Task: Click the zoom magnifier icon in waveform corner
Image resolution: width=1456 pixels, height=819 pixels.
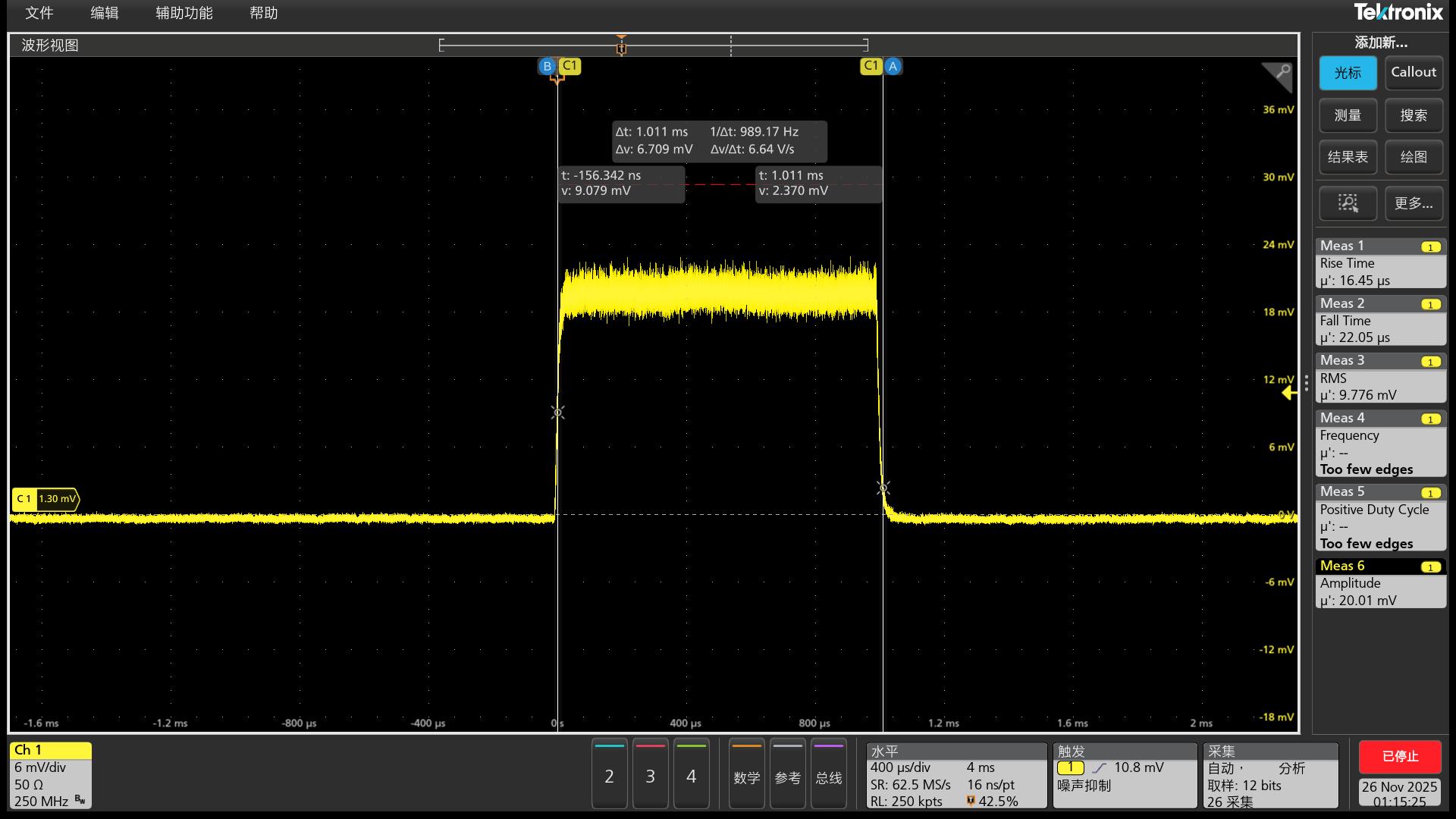Action: click(1280, 73)
